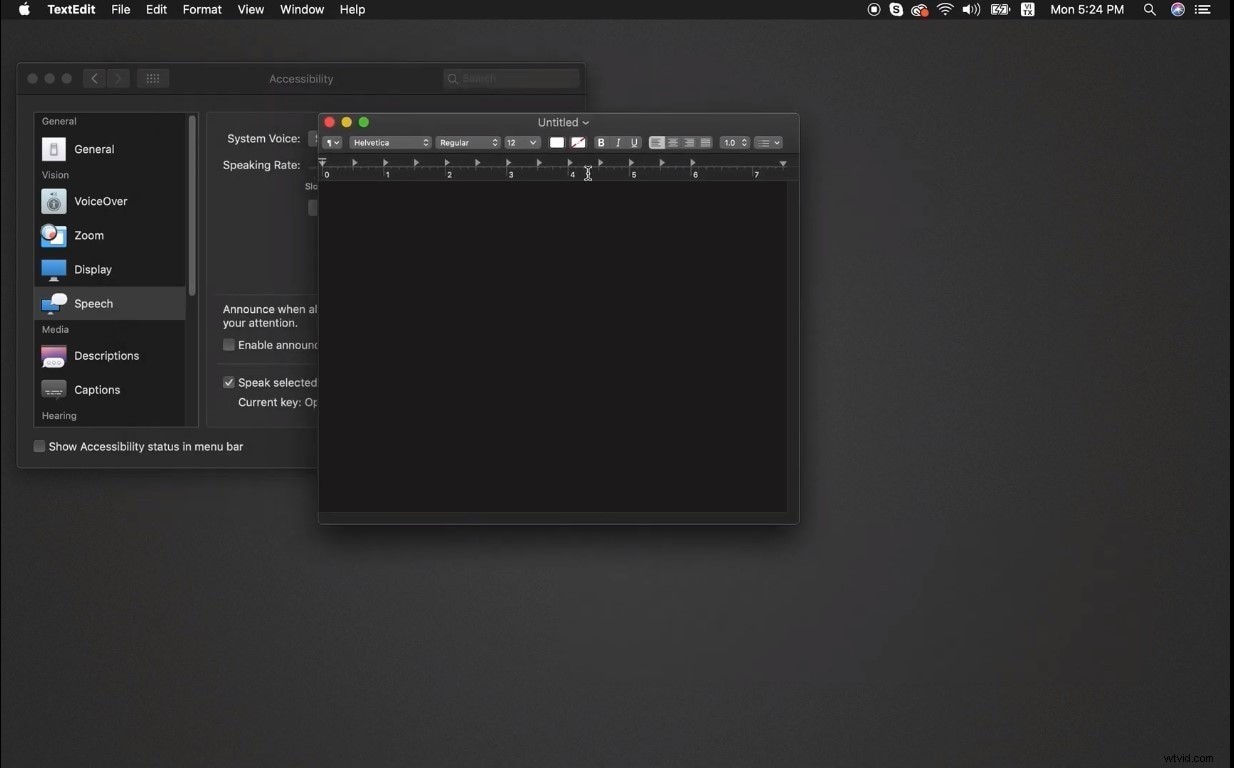1234x768 pixels.
Task: Open the General accessibility settings
Action: (x=53, y=148)
